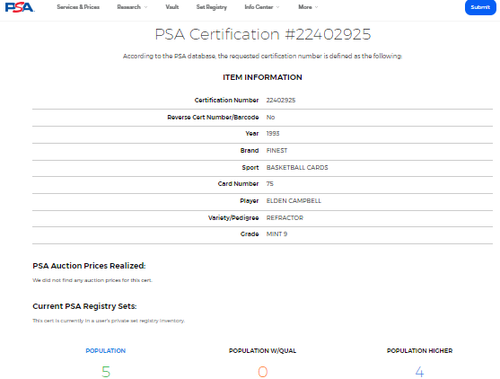Expand the More dropdown chevron
Image resolution: width=500 pixels, height=379 pixels.
pos(316,7)
